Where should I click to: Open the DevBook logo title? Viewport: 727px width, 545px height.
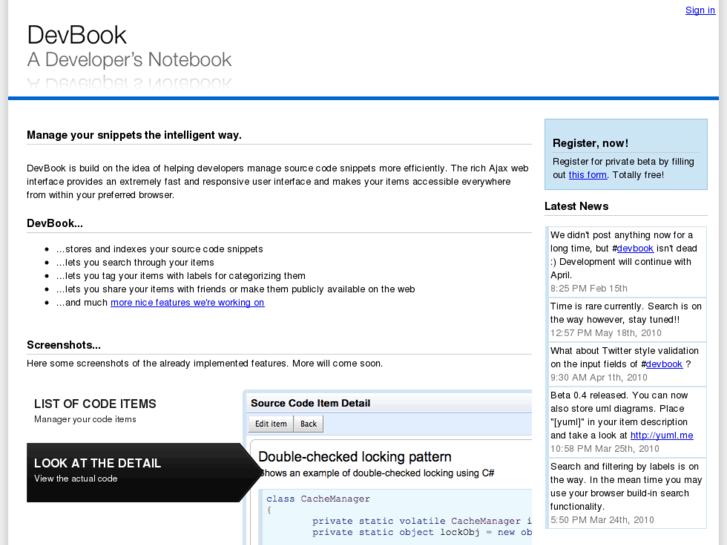coord(77,36)
